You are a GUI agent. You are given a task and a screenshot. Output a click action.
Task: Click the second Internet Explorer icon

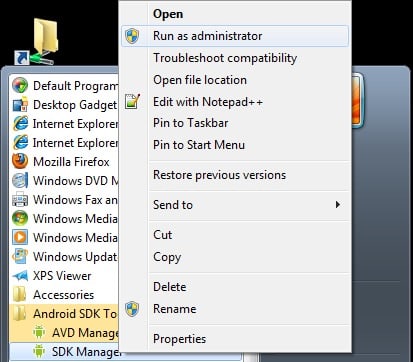(x=20, y=143)
